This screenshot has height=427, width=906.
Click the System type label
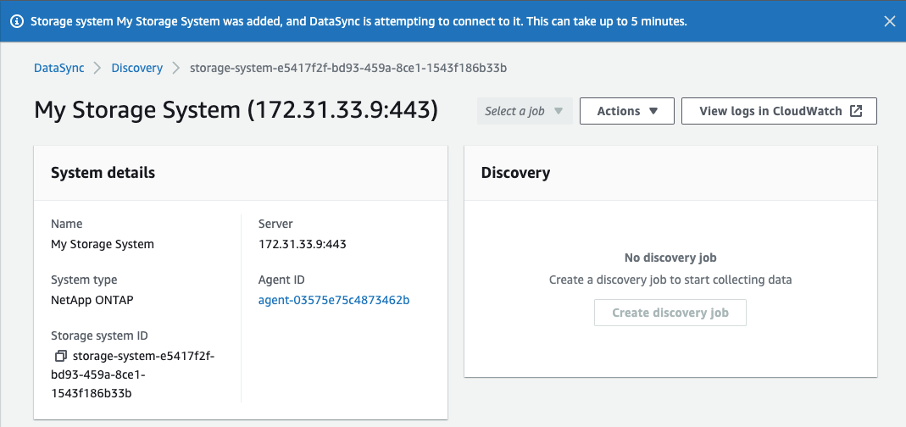point(84,280)
